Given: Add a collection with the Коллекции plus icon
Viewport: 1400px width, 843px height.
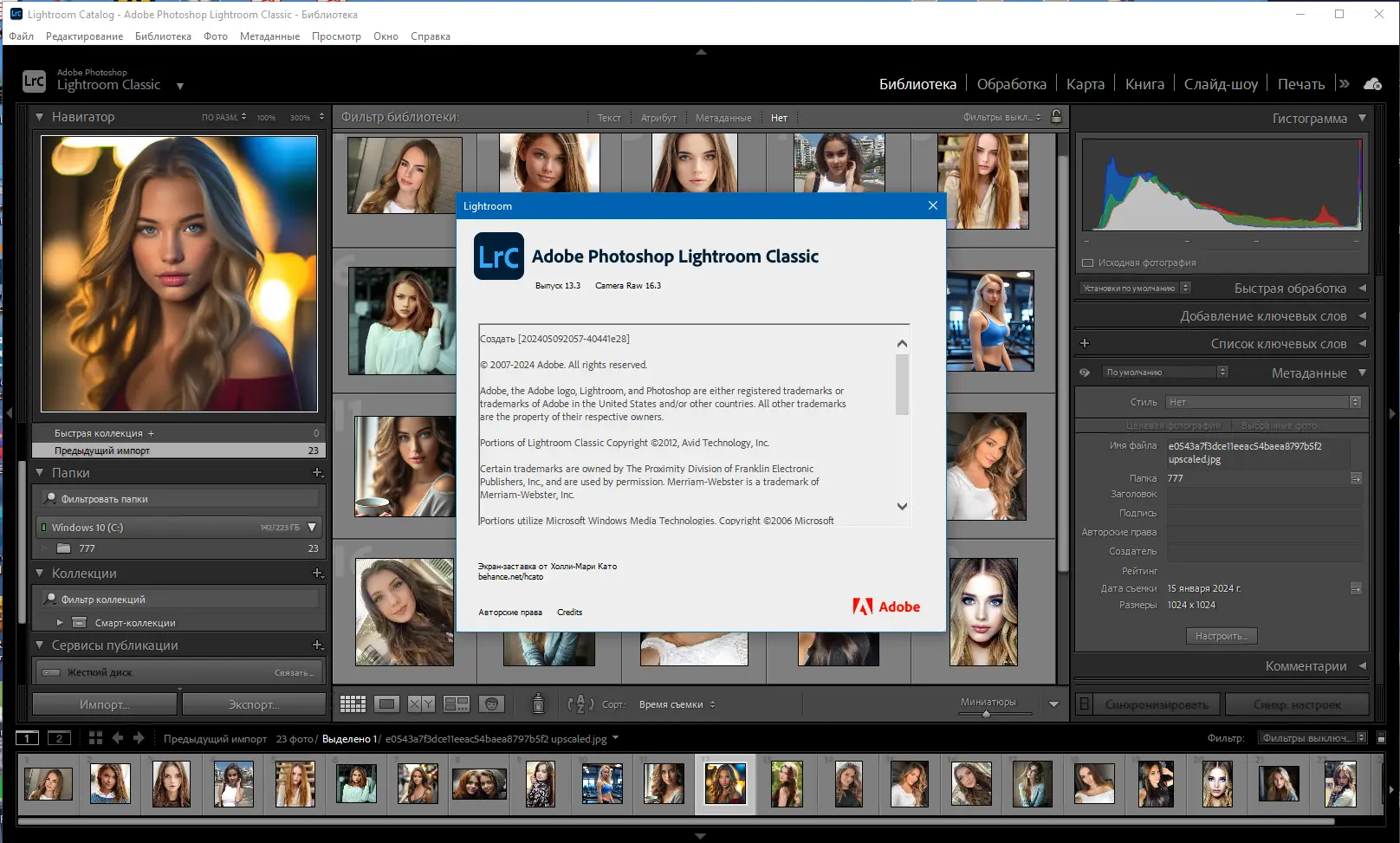Looking at the screenshot, I should pyautogui.click(x=317, y=574).
